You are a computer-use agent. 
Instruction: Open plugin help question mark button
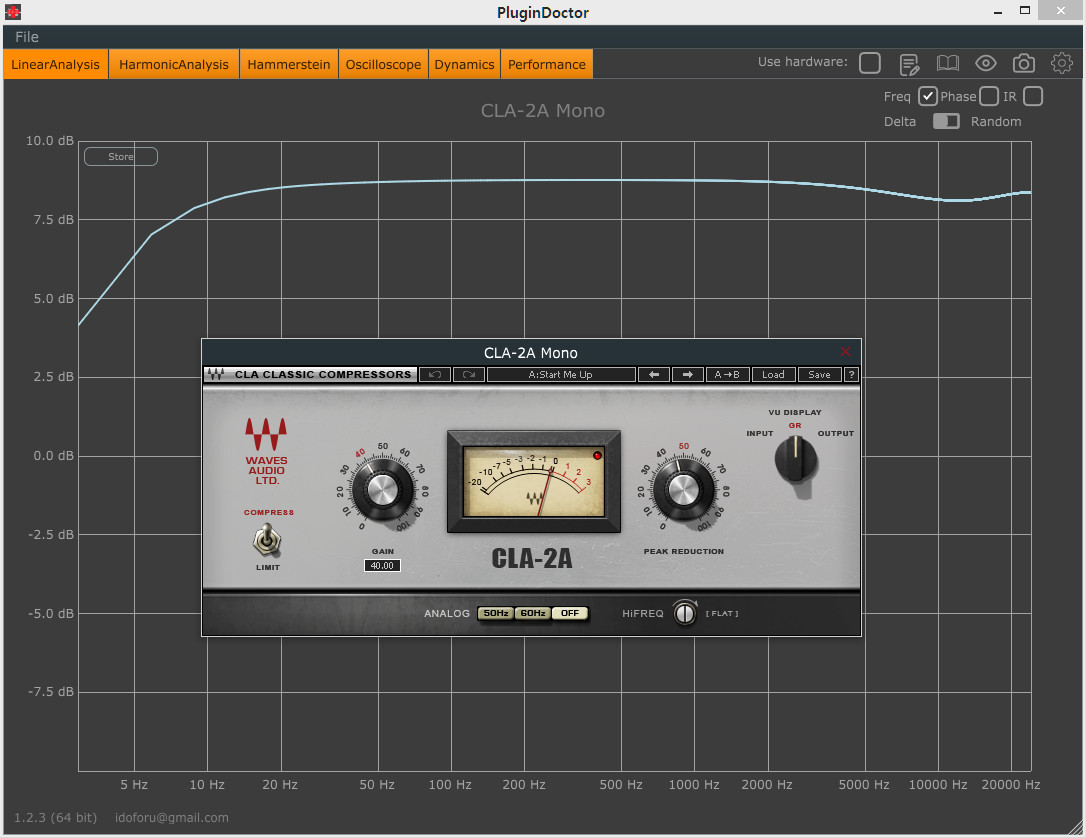pos(851,375)
